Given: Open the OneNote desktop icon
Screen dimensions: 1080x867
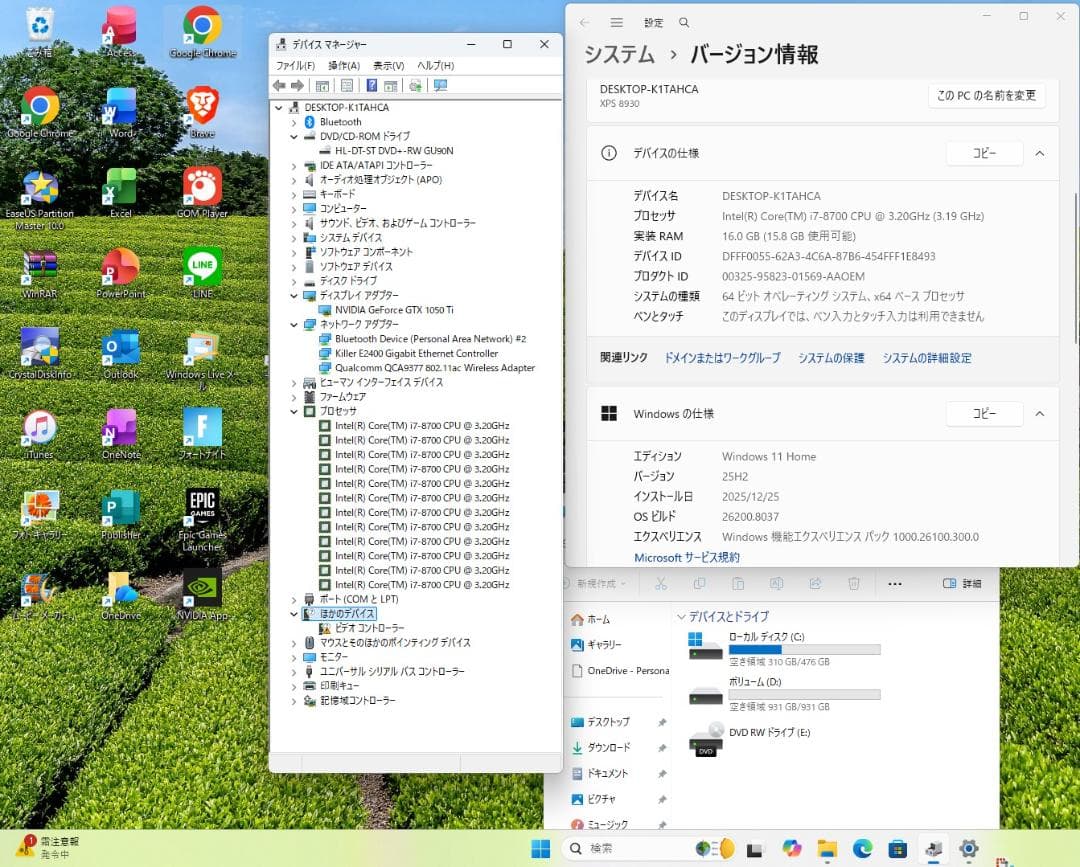Looking at the screenshot, I should [121, 434].
